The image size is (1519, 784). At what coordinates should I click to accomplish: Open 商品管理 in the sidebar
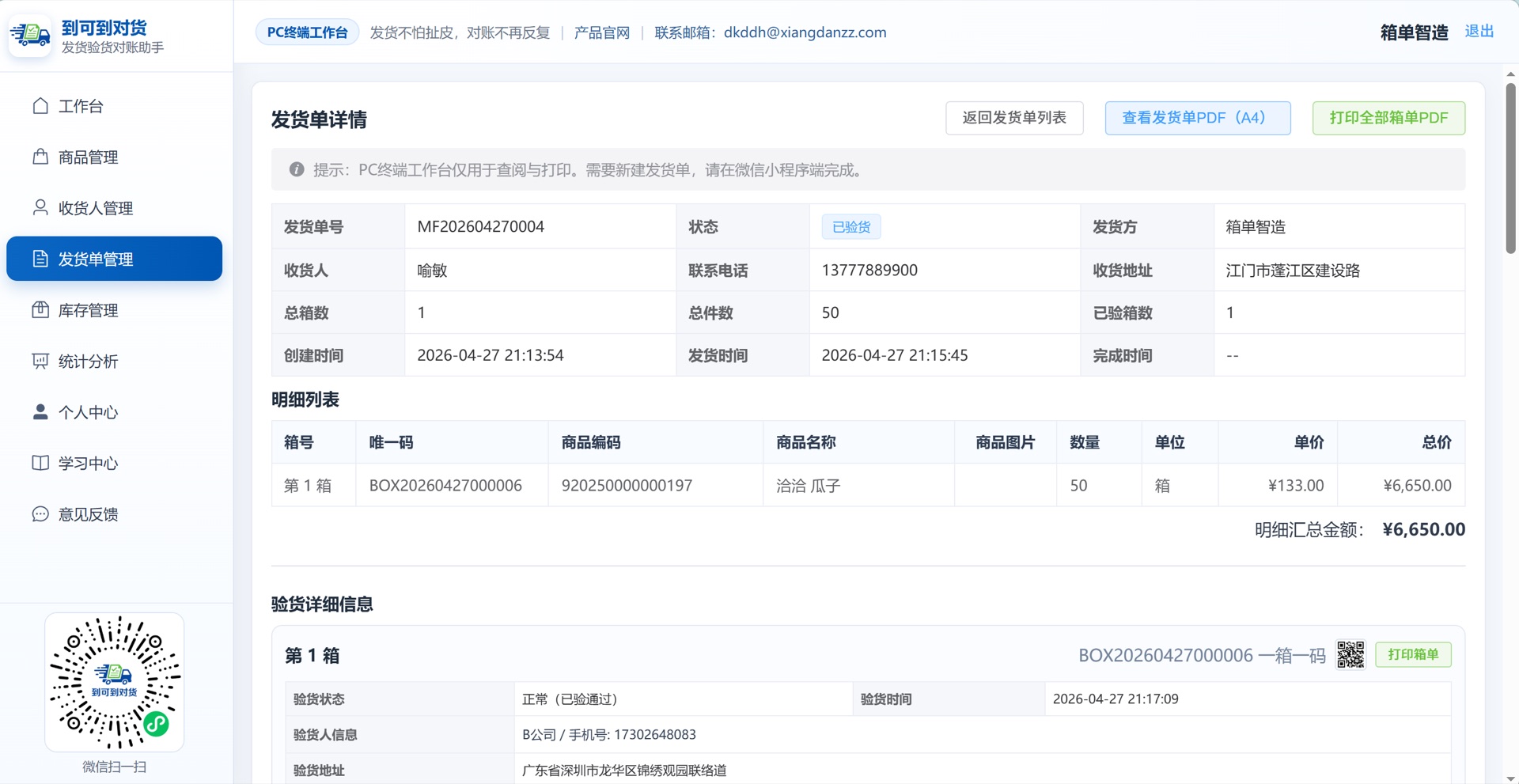click(114, 157)
